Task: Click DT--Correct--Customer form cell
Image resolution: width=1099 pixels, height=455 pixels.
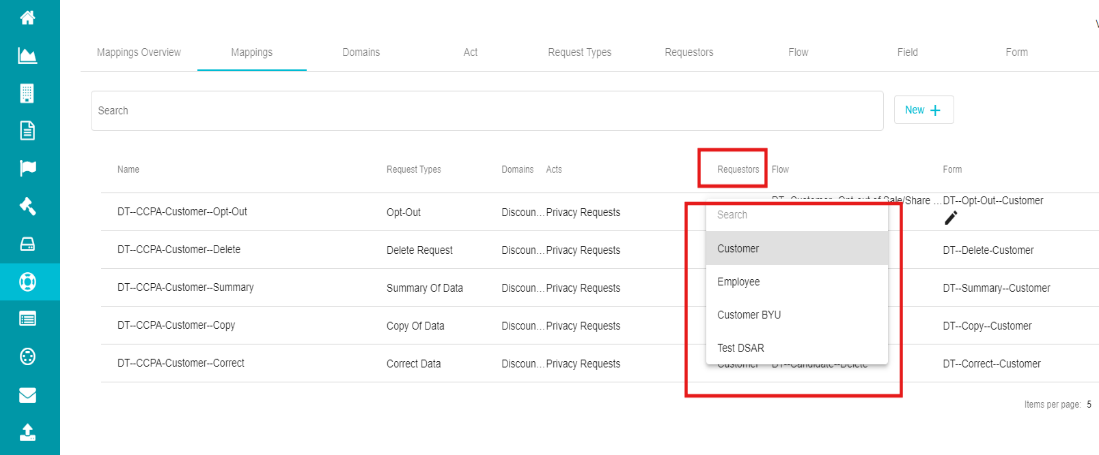Action: (x=992, y=364)
